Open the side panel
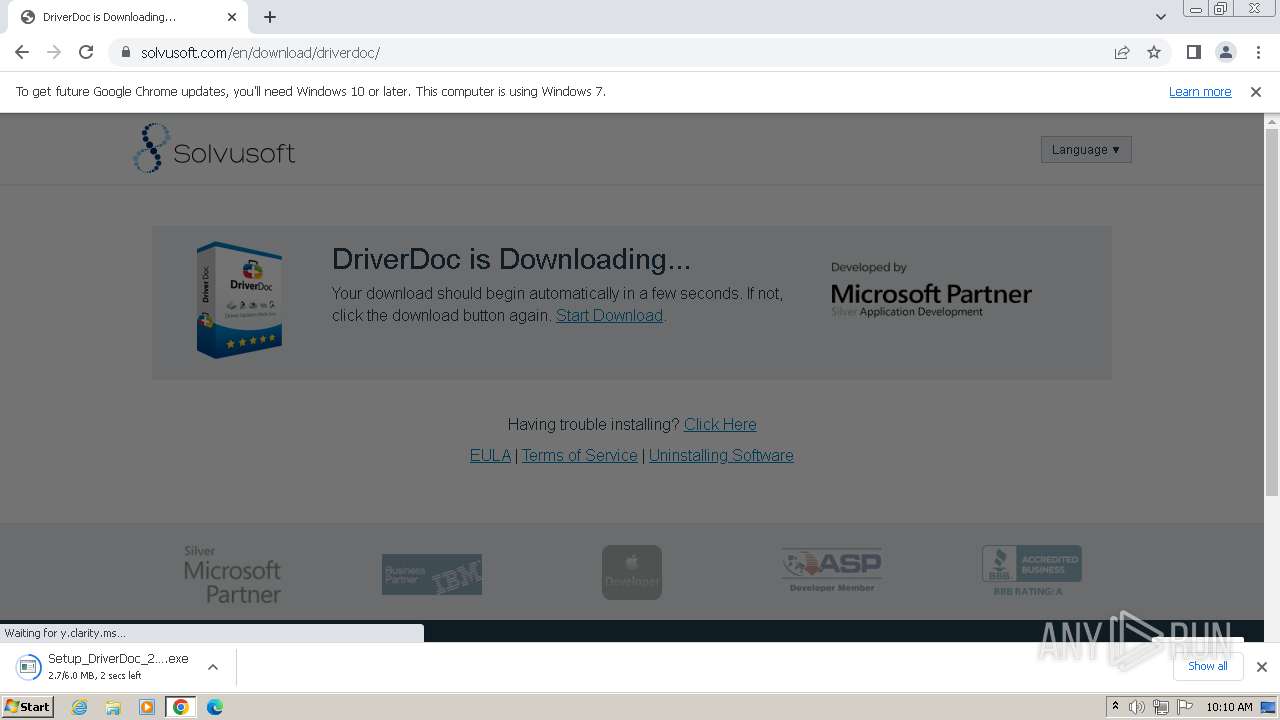This screenshot has height=720, width=1280. [x=1193, y=52]
